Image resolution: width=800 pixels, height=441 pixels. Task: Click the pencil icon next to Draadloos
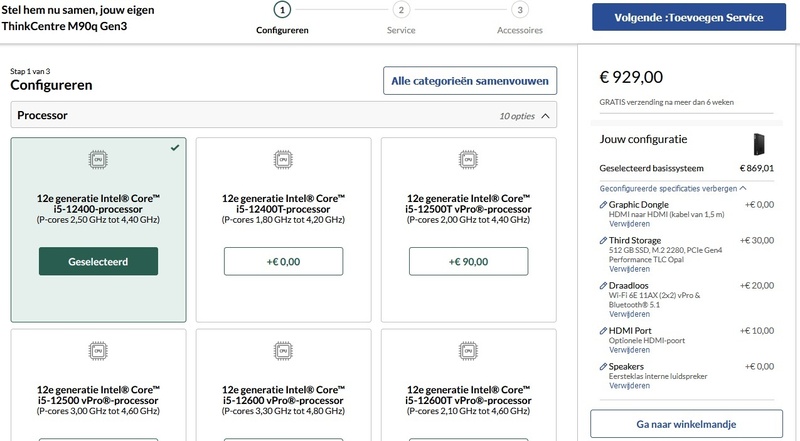pos(603,286)
